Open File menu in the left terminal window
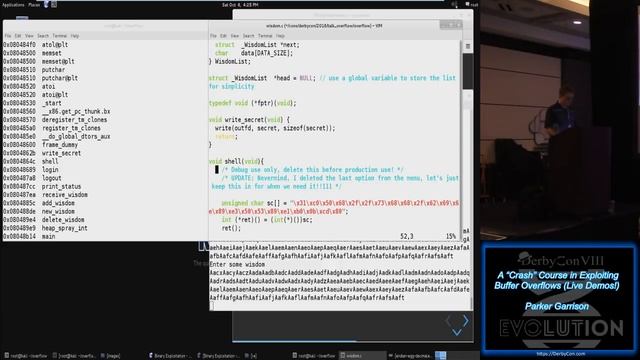 click(8, 36)
